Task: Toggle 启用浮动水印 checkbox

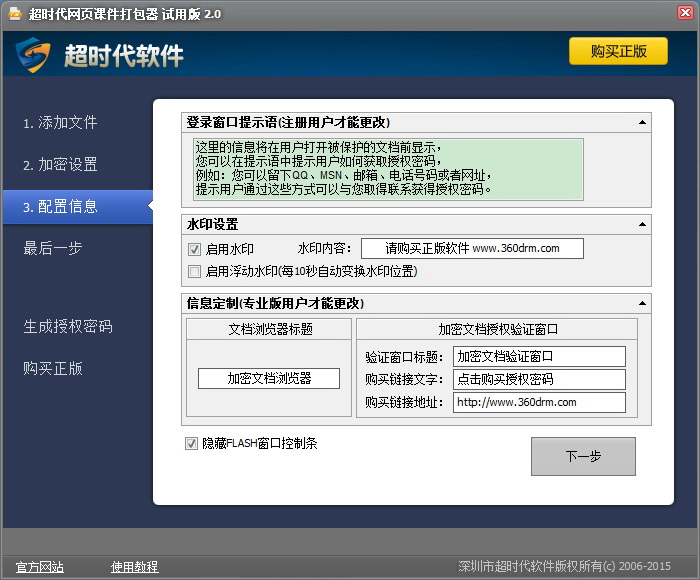Action: pyautogui.click(x=194, y=271)
